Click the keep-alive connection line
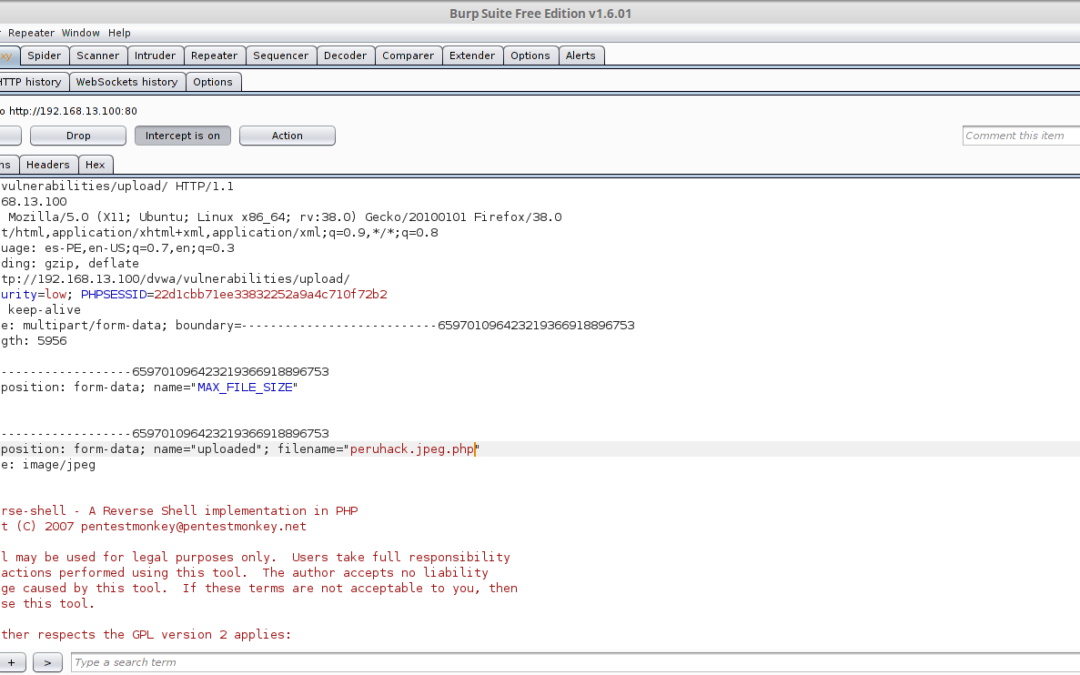Screen dimensions: 1080x675 (41, 310)
